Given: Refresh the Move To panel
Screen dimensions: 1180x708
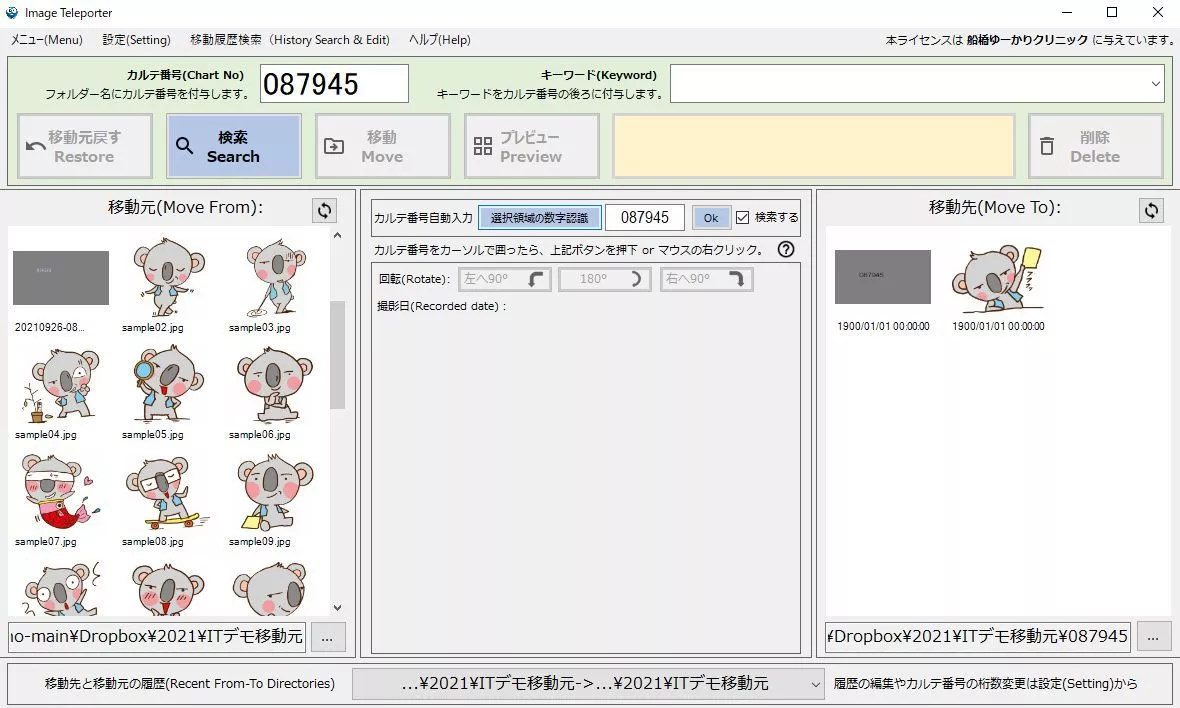Looking at the screenshot, I should [x=1152, y=210].
